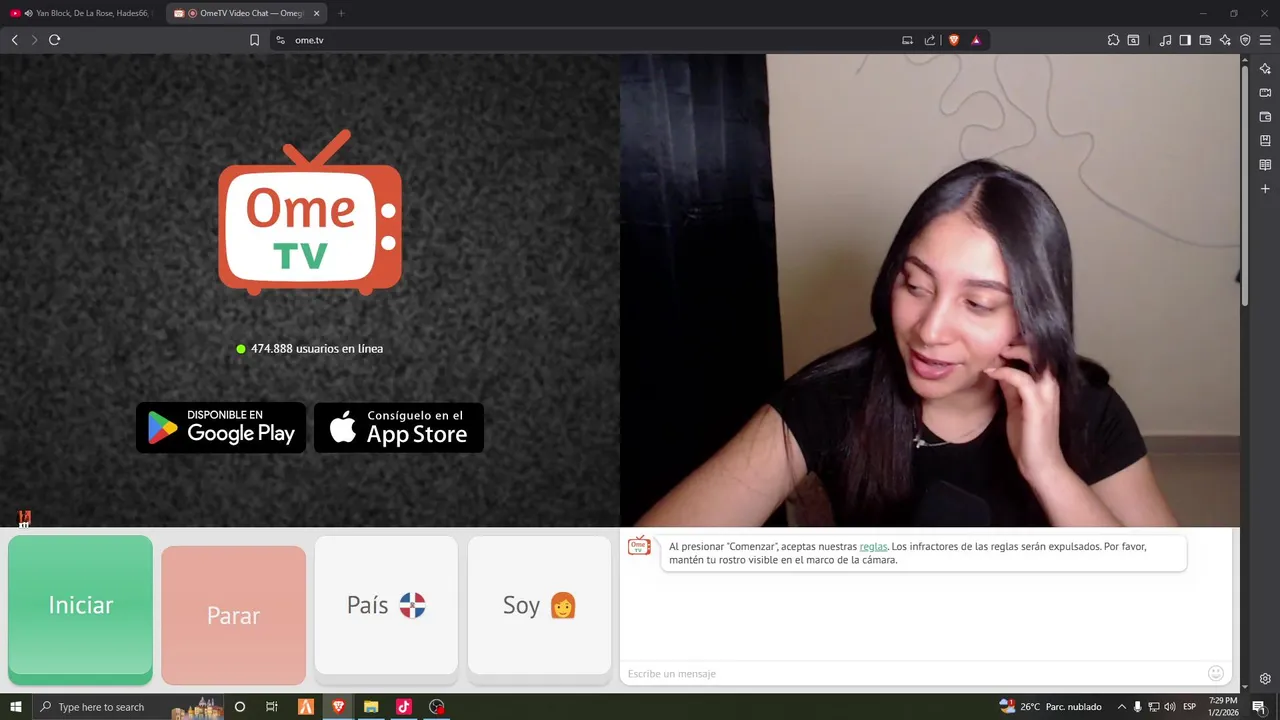Open the reglas link in chat
This screenshot has height=720, width=1280.
[x=873, y=547]
